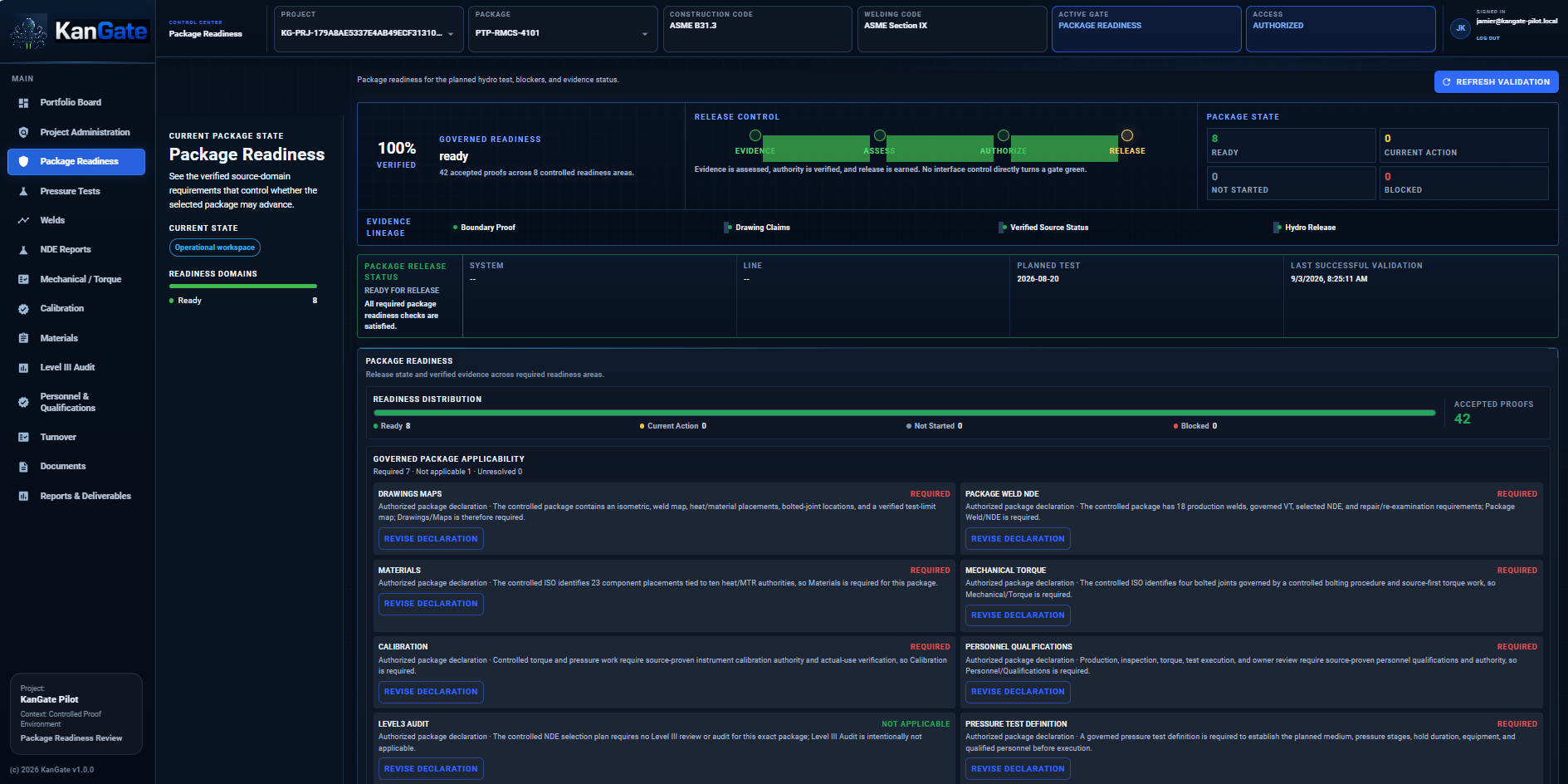
Task: Click Project Administration shield icon
Action: click(x=23, y=132)
